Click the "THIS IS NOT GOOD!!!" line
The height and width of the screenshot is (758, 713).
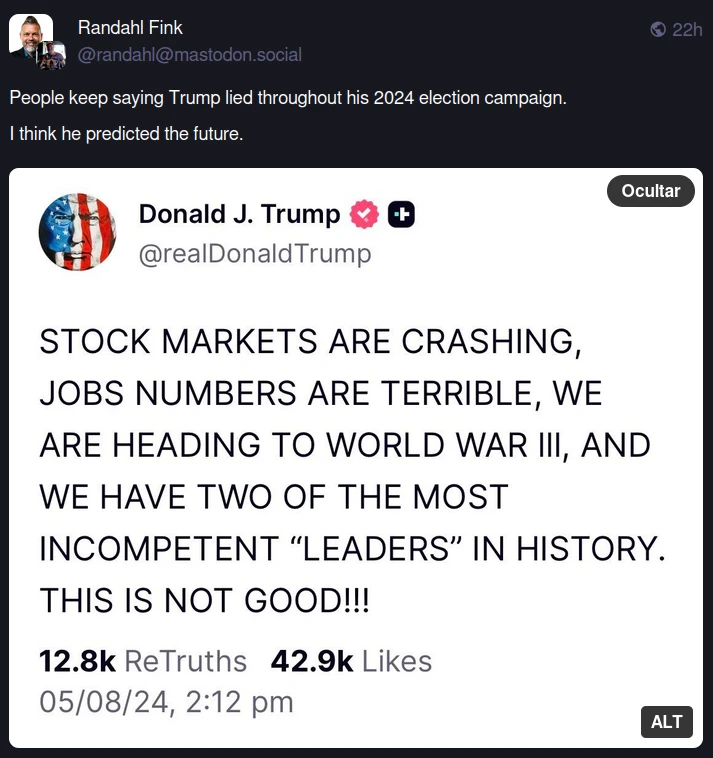203,601
